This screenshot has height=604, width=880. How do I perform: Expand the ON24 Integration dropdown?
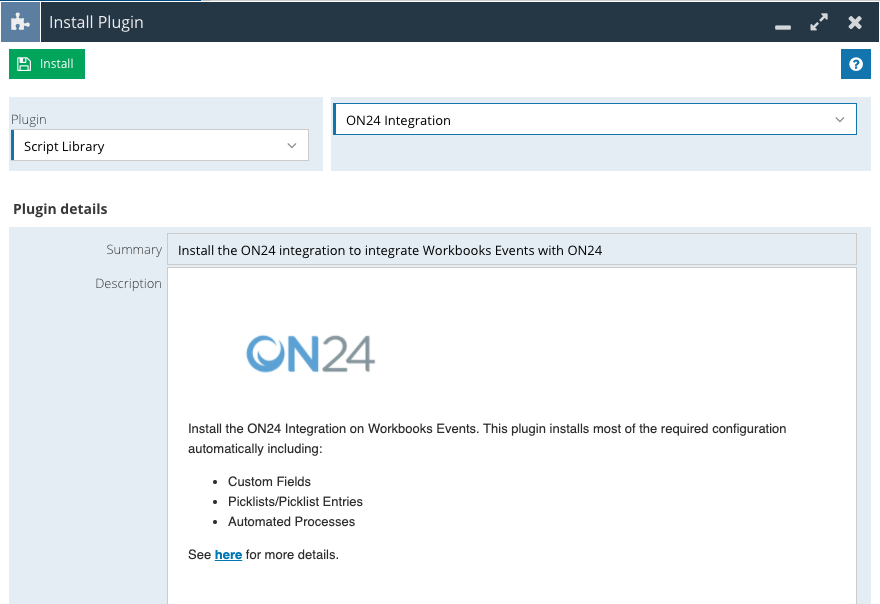coord(595,119)
